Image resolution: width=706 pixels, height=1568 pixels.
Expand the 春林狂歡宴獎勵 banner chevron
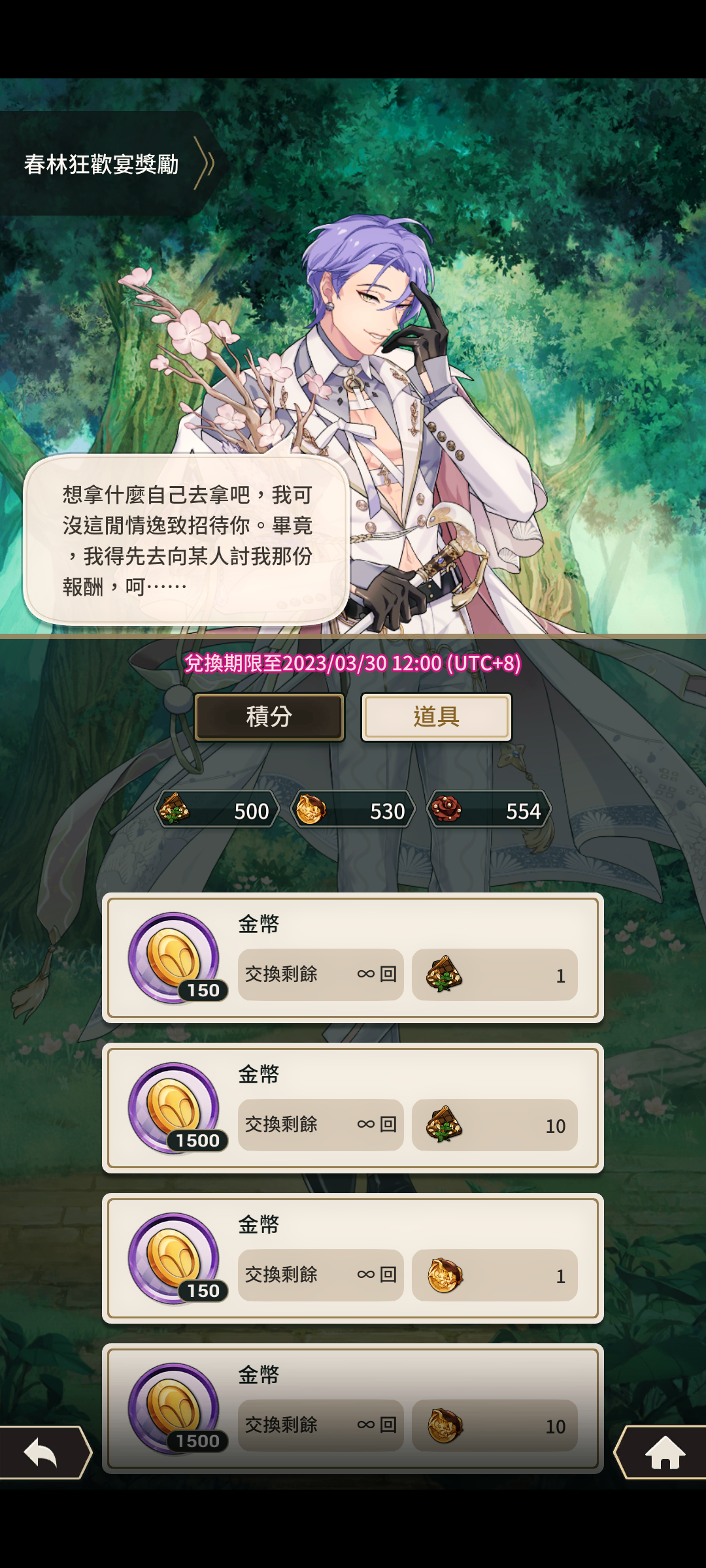pyautogui.click(x=205, y=163)
